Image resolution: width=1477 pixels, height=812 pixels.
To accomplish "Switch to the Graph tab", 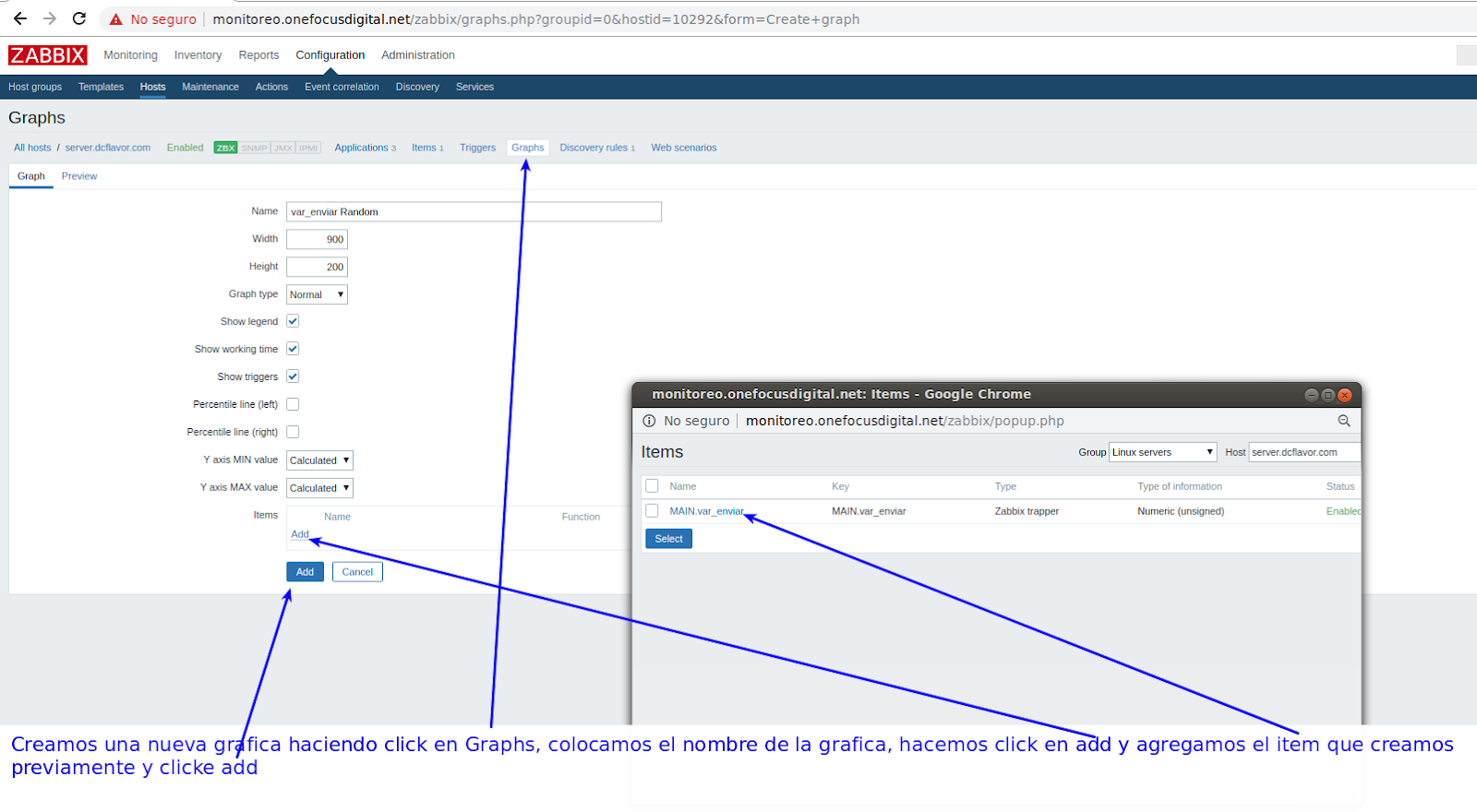I will pyautogui.click(x=30, y=176).
